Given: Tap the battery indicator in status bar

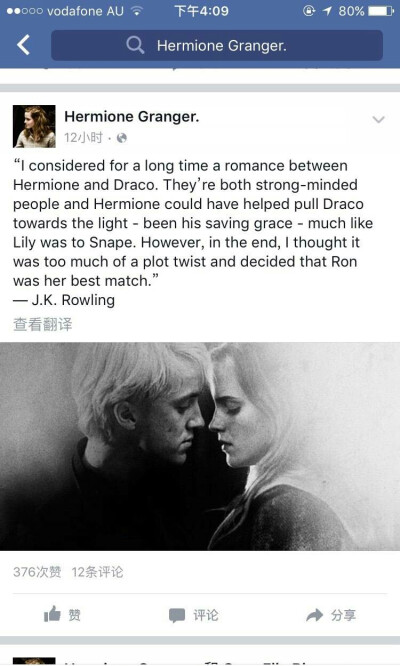Looking at the screenshot, I should [x=381, y=11].
